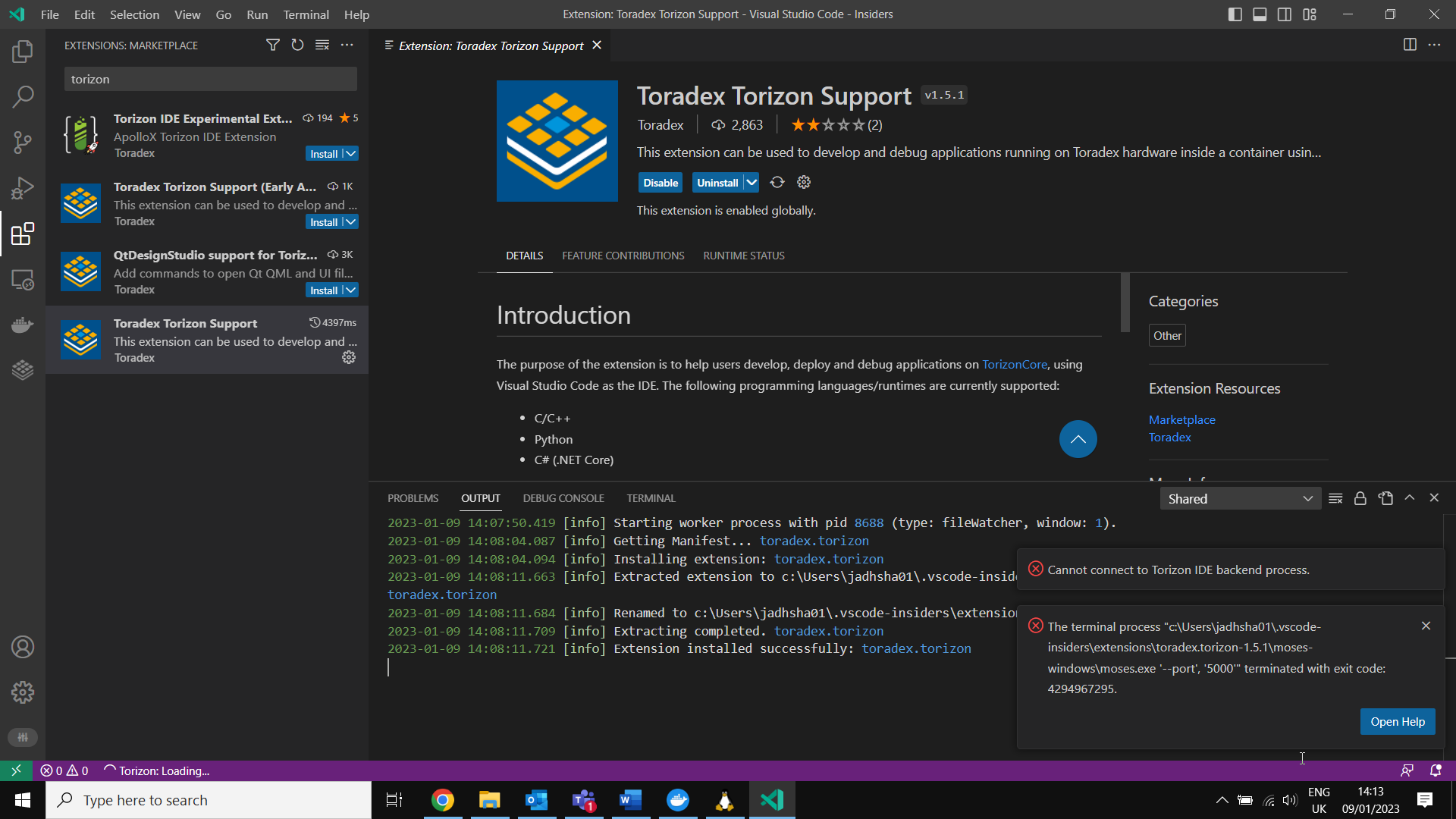Open Docker Desktop from the taskbar

point(678,800)
